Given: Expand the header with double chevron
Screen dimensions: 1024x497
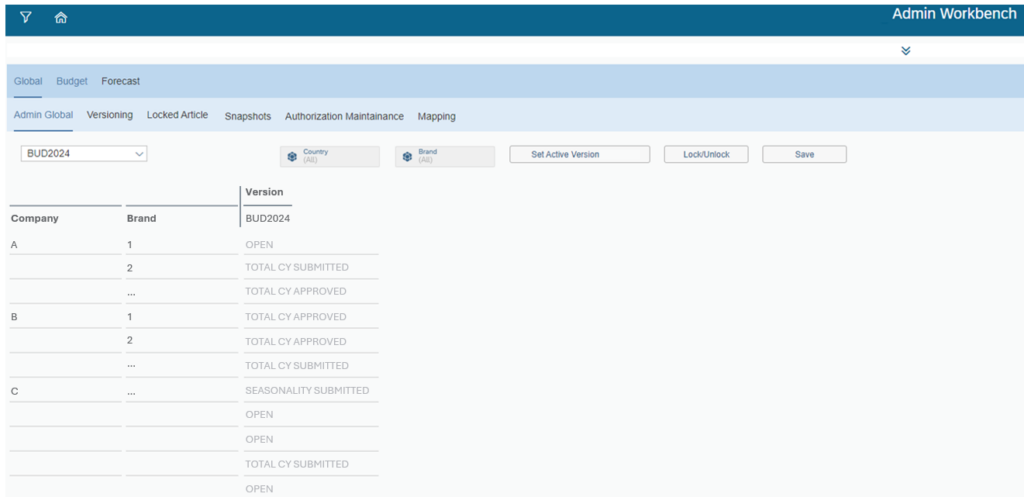Looking at the screenshot, I should click(x=906, y=51).
